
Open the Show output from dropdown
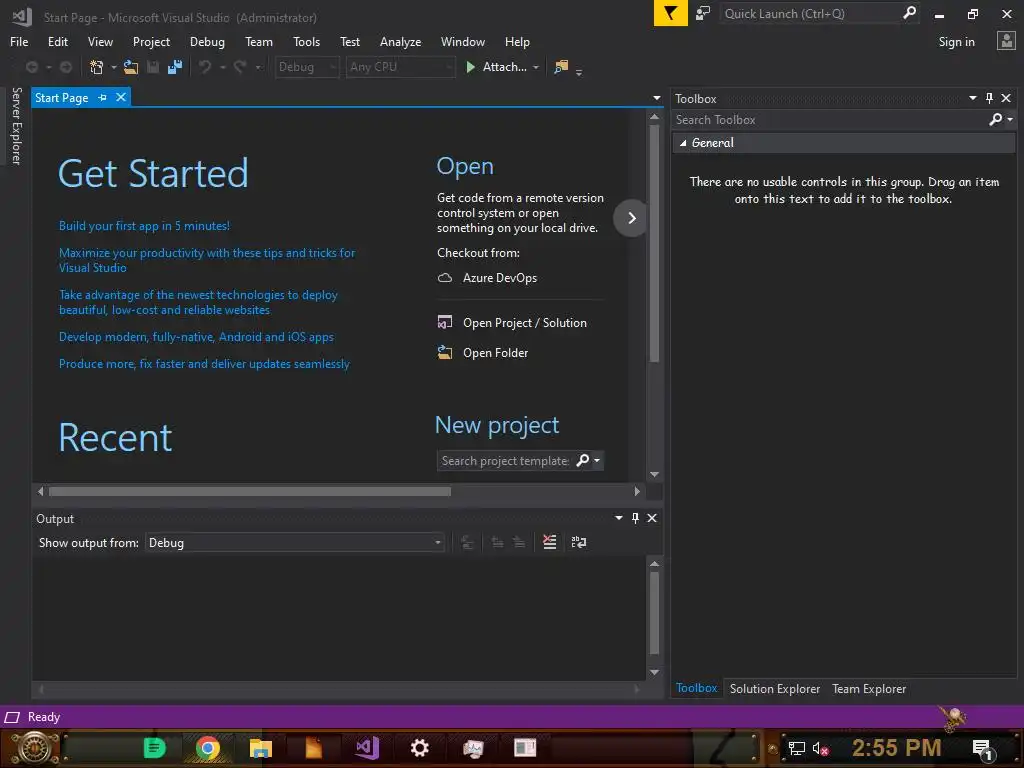pos(295,543)
